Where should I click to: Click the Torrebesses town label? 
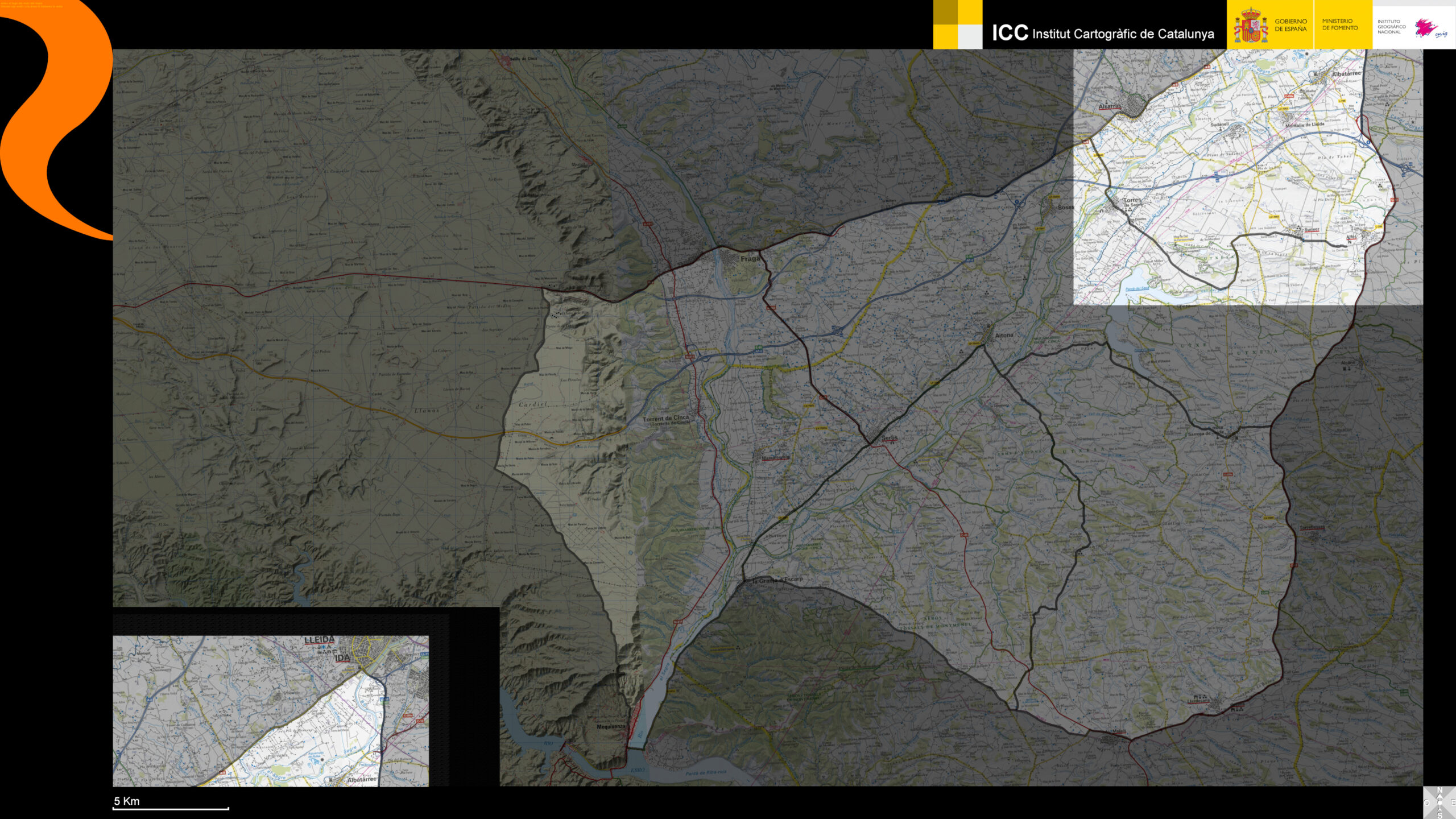(x=1312, y=527)
